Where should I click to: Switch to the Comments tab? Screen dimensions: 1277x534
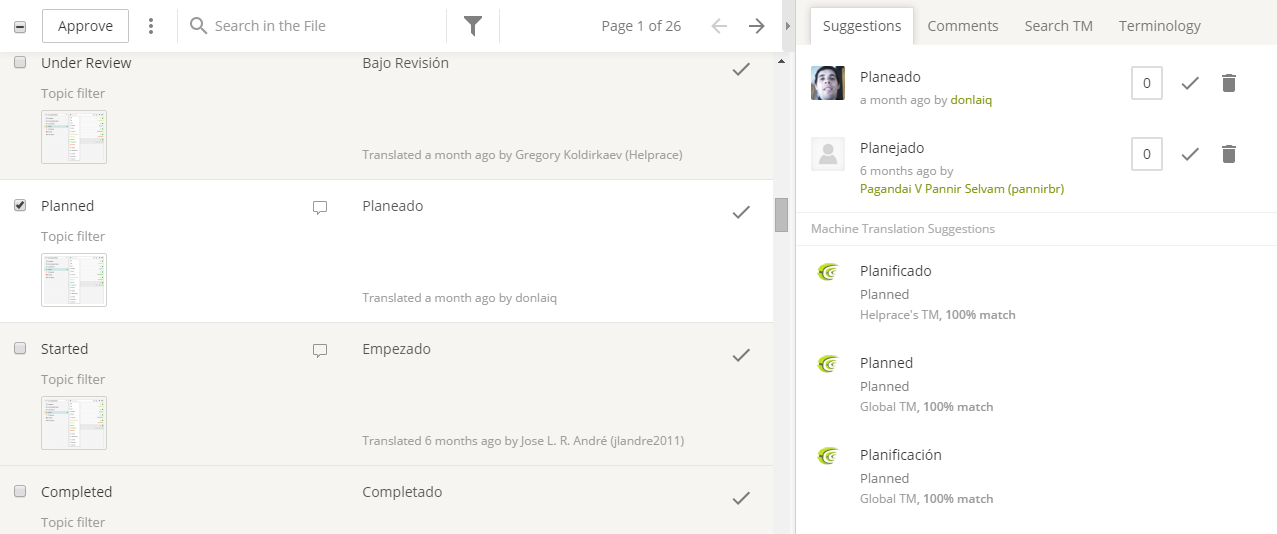click(x=962, y=26)
